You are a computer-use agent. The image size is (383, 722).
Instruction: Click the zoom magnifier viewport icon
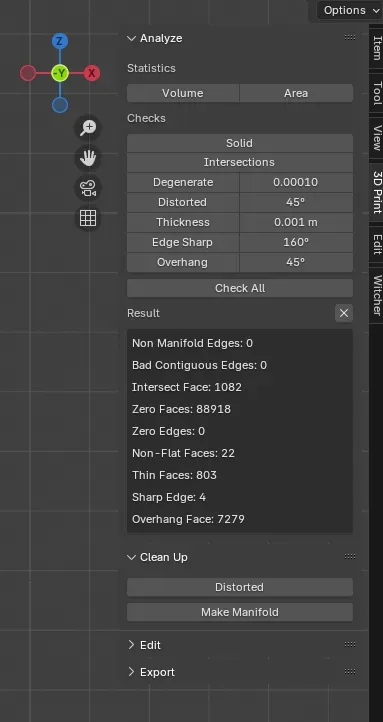pyautogui.click(x=88, y=128)
